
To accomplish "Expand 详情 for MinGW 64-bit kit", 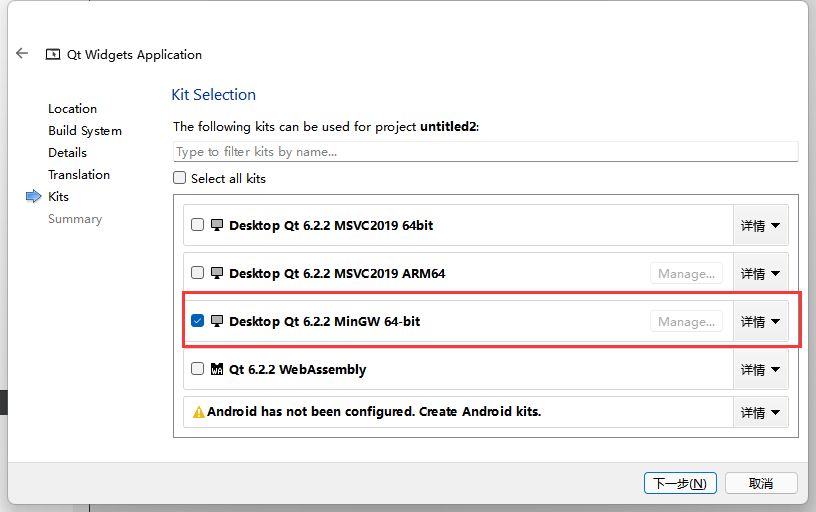I will 760,322.
